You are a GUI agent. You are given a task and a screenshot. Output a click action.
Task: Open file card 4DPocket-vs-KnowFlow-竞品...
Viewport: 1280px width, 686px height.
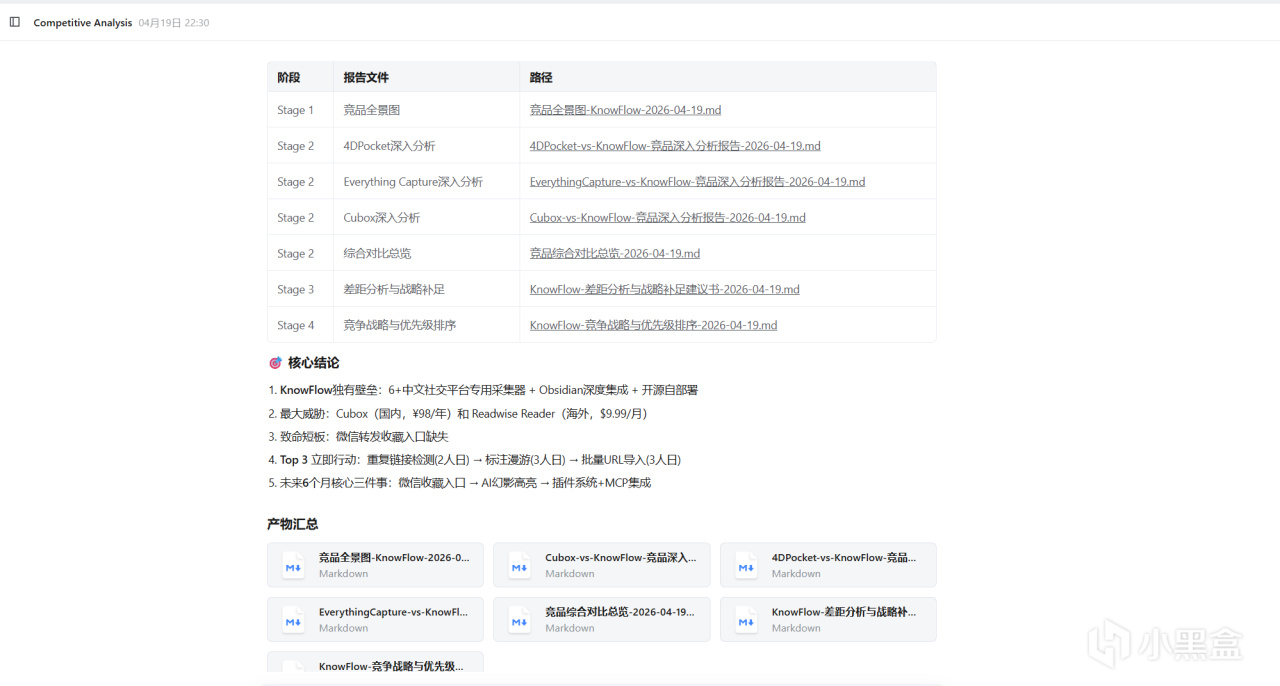pos(828,565)
